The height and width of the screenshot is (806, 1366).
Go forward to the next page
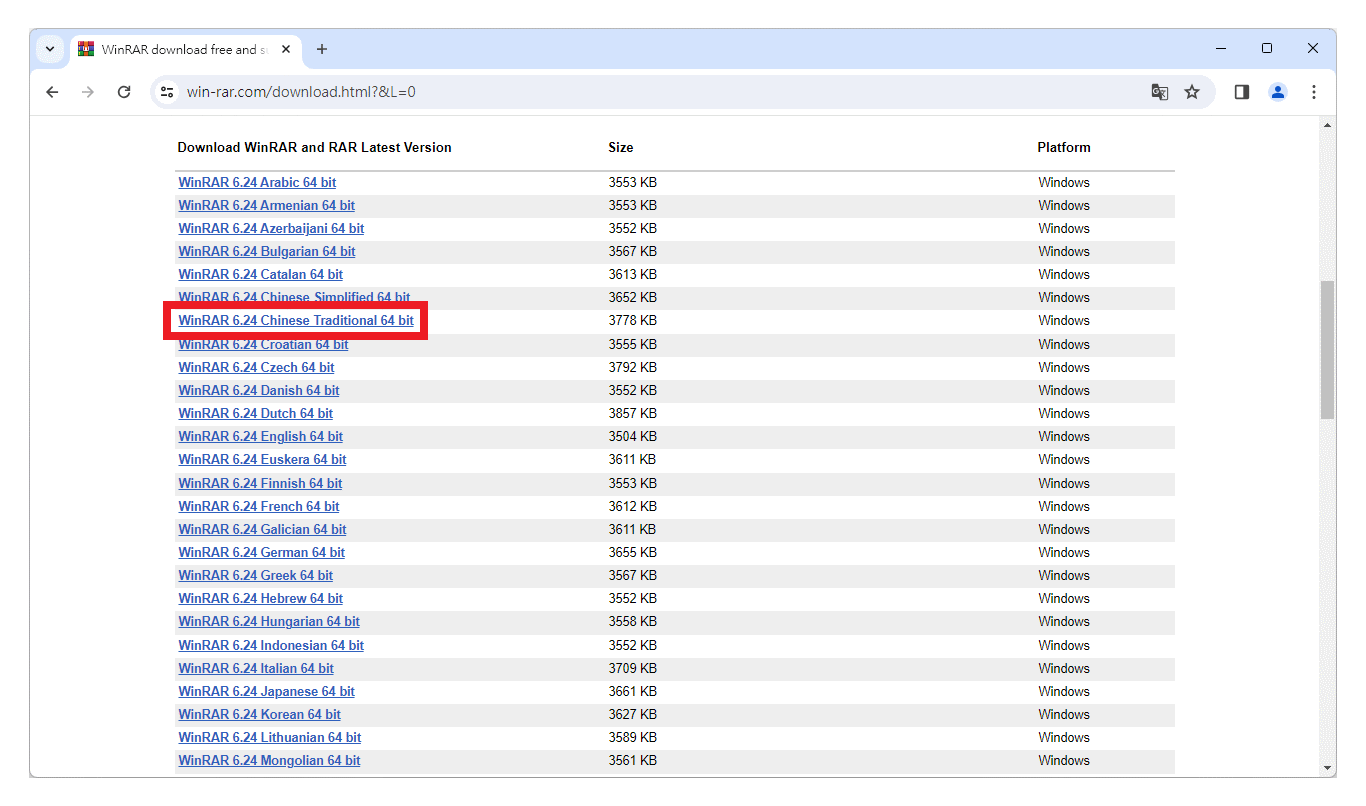[88, 92]
